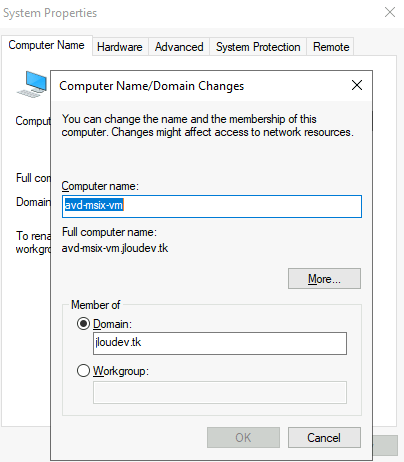
Task: Switch to the Hardware tab
Action: point(120,47)
